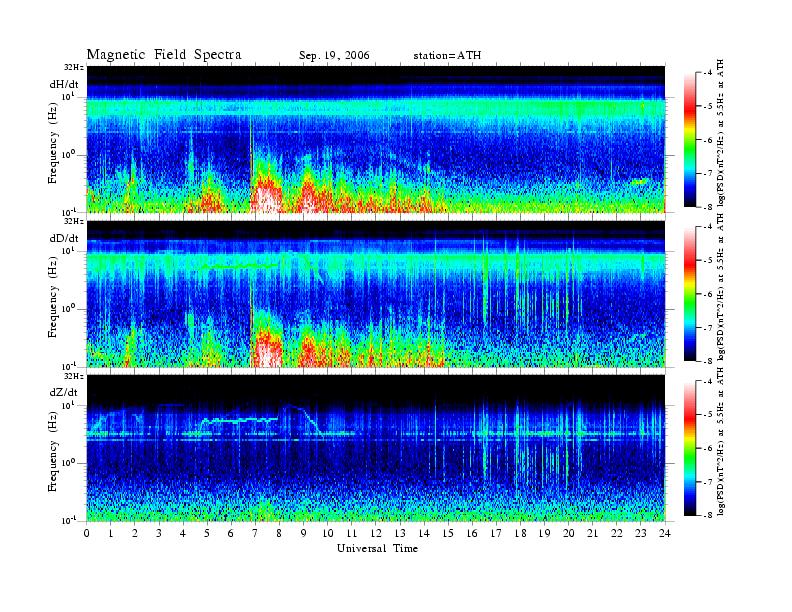
Task: Click the "station=ATH" label
Action: click(x=447, y=56)
